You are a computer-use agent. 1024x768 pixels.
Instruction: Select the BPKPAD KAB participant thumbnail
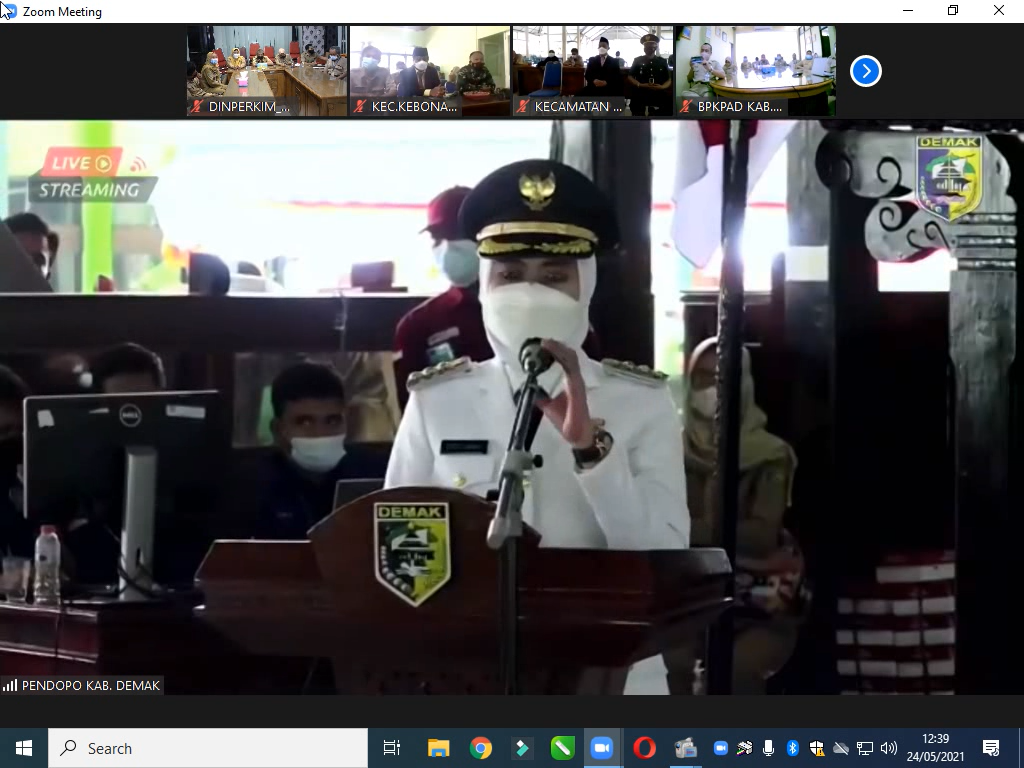tap(756, 71)
